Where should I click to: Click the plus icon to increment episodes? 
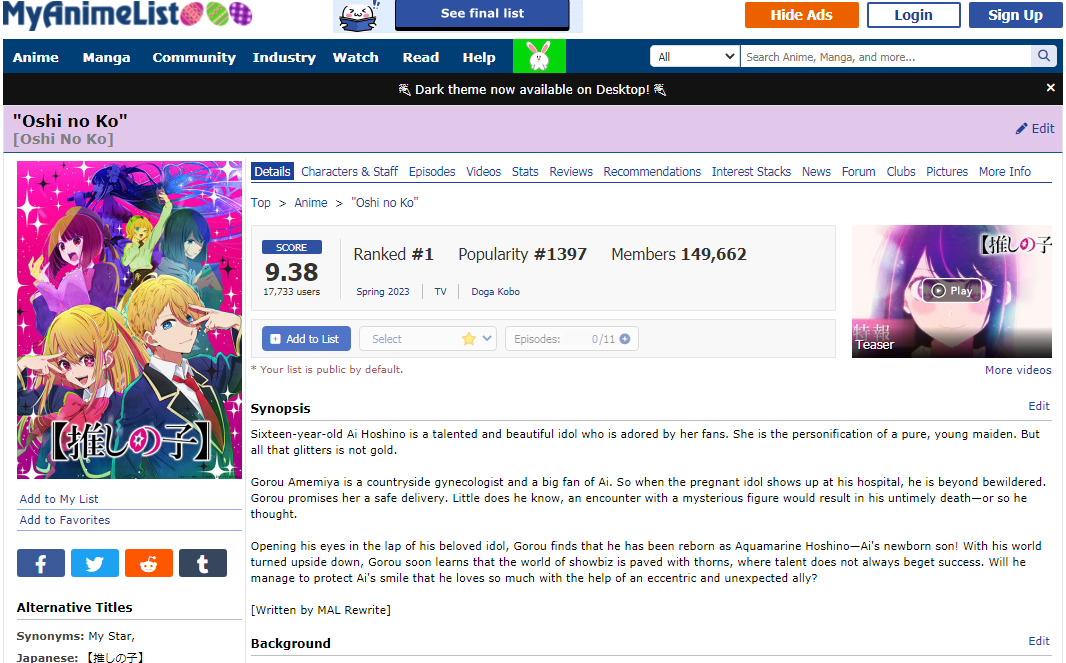pos(625,339)
